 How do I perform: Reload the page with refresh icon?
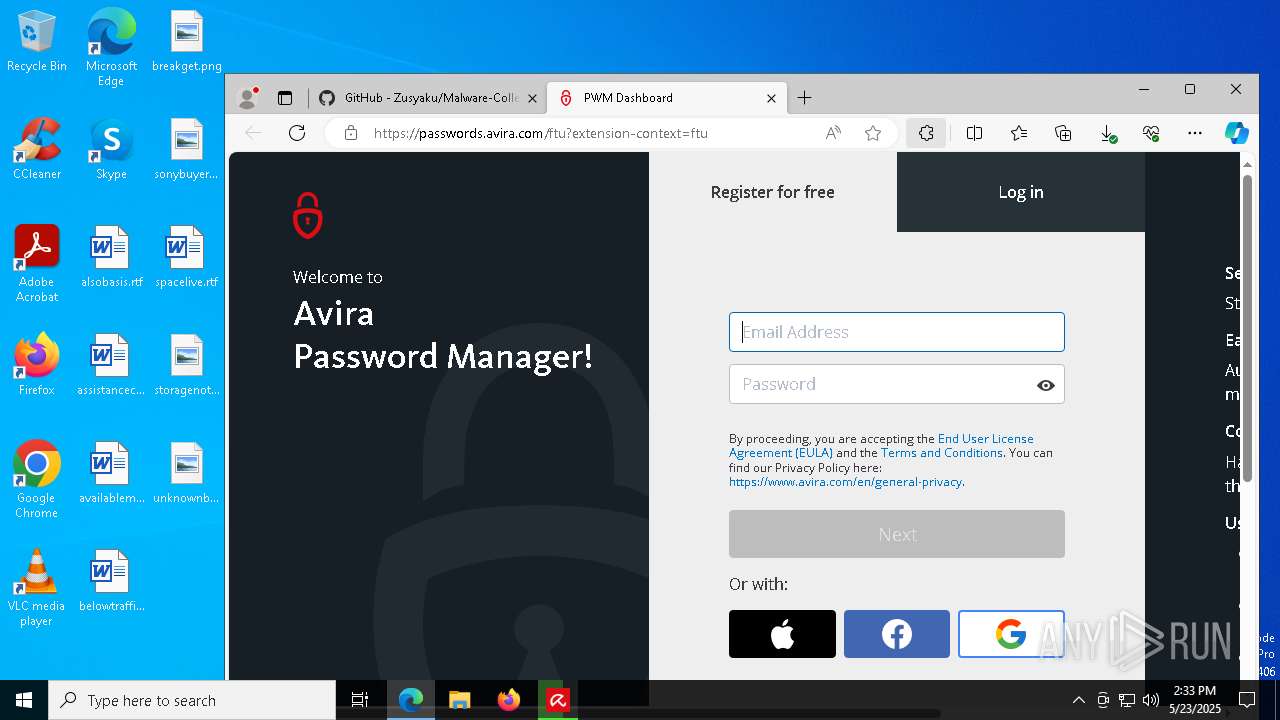[297, 133]
